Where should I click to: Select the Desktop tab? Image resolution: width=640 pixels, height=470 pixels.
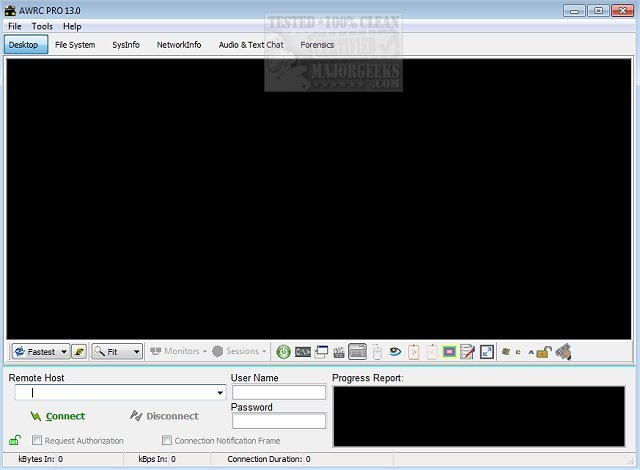[x=26, y=44]
